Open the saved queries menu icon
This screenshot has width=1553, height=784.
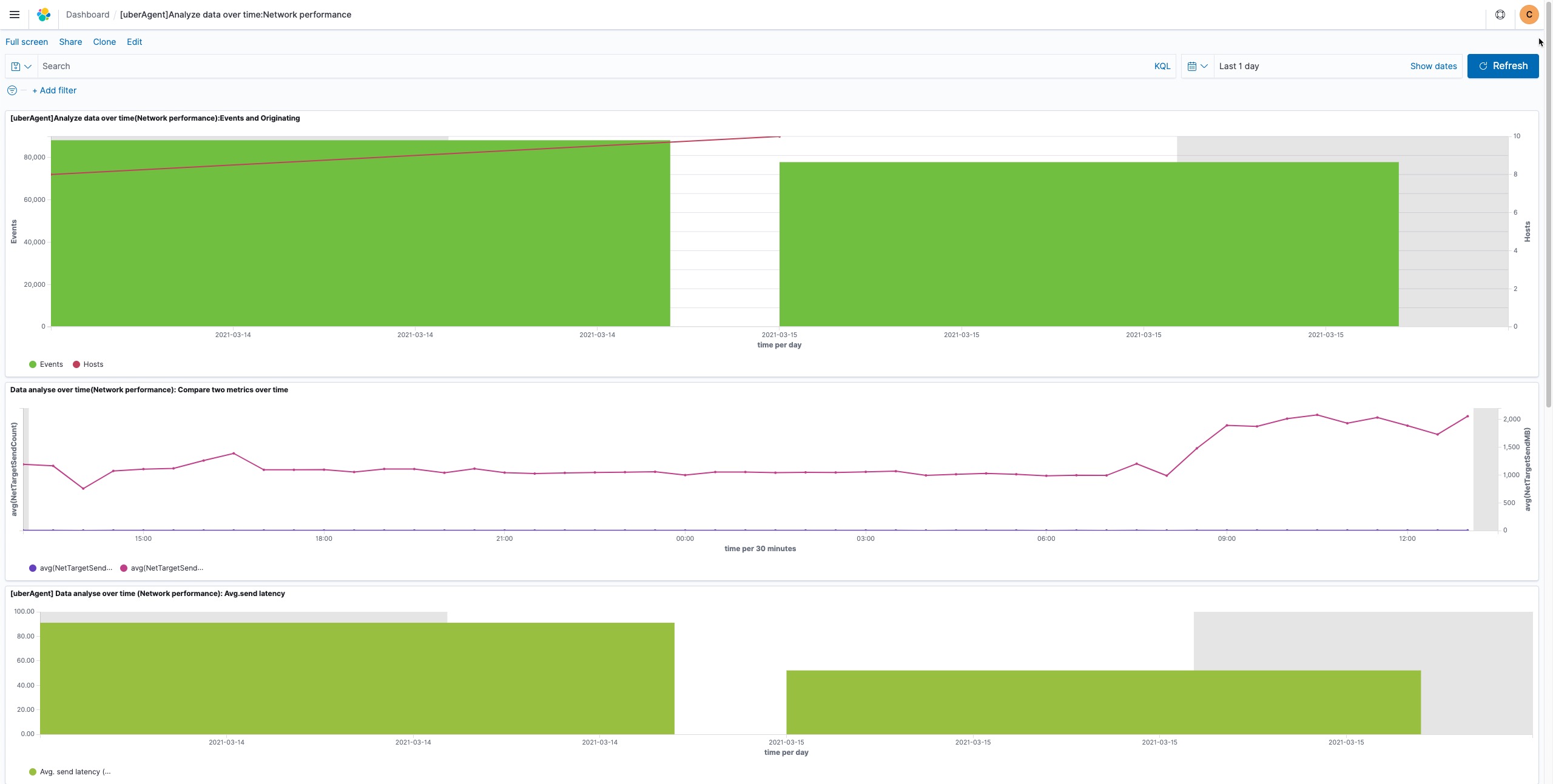pyautogui.click(x=21, y=66)
